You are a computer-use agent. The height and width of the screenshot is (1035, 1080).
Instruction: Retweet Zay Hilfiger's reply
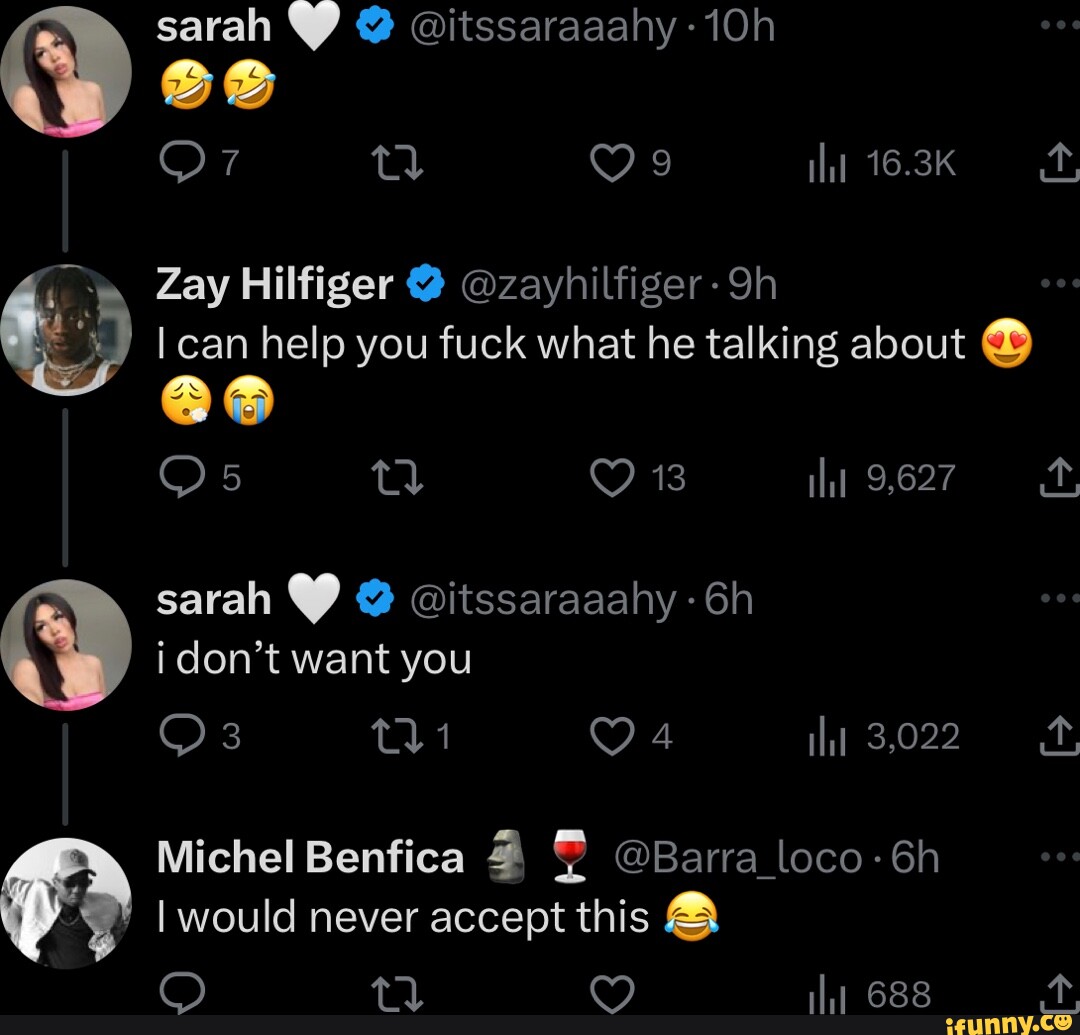point(387,478)
